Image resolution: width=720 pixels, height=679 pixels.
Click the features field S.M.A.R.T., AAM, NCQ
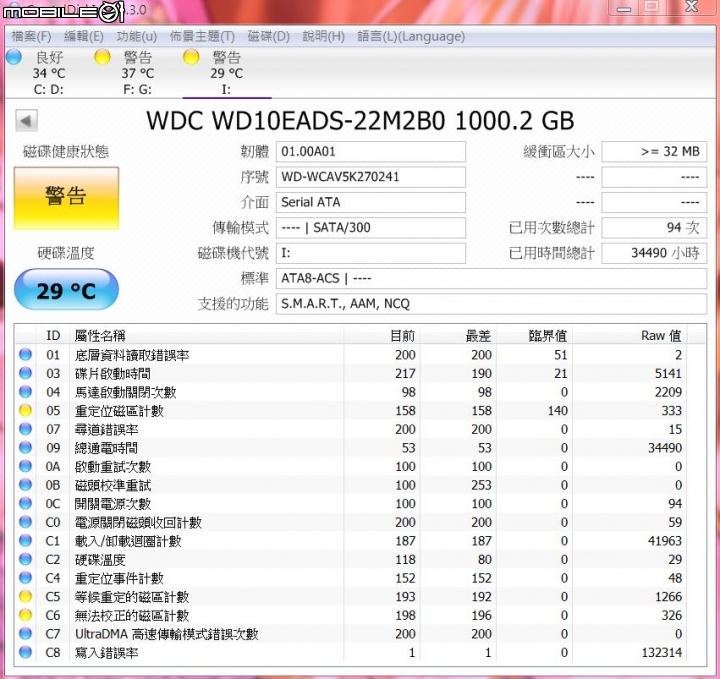(x=491, y=304)
